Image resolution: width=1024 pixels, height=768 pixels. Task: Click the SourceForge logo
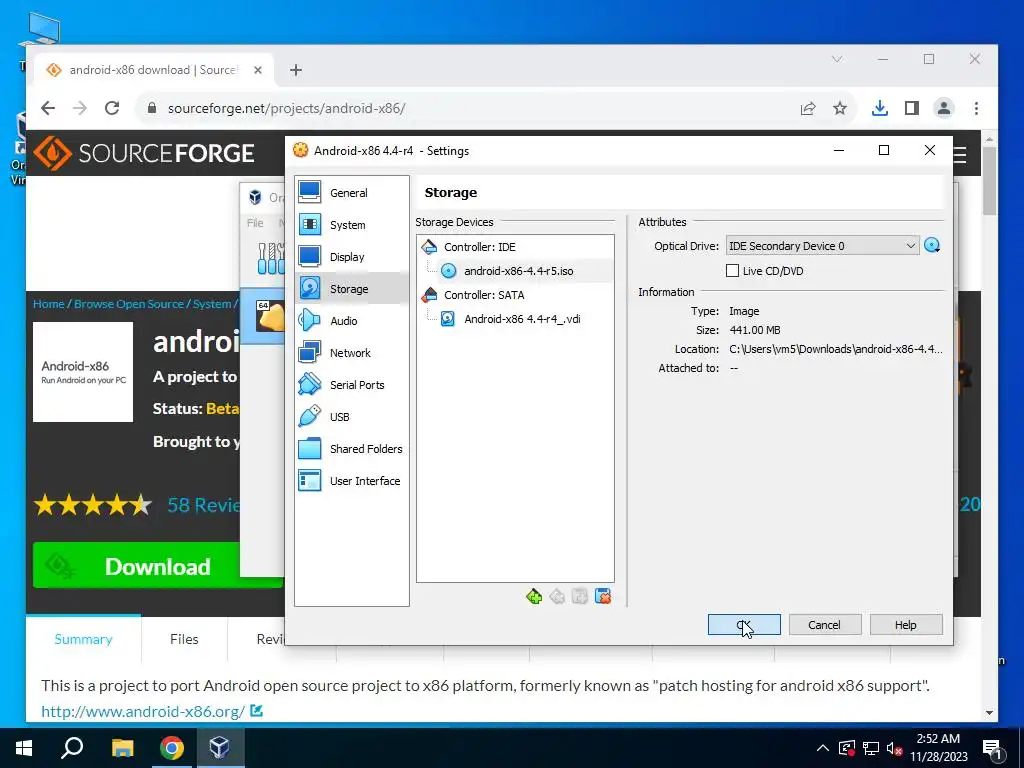pos(144,153)
